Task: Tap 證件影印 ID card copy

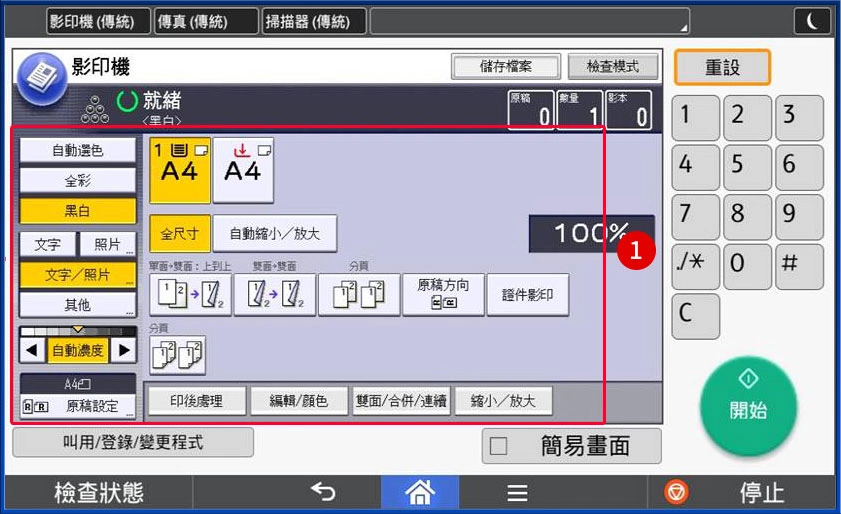Action: pyautogui.click(x=528, y=295)
